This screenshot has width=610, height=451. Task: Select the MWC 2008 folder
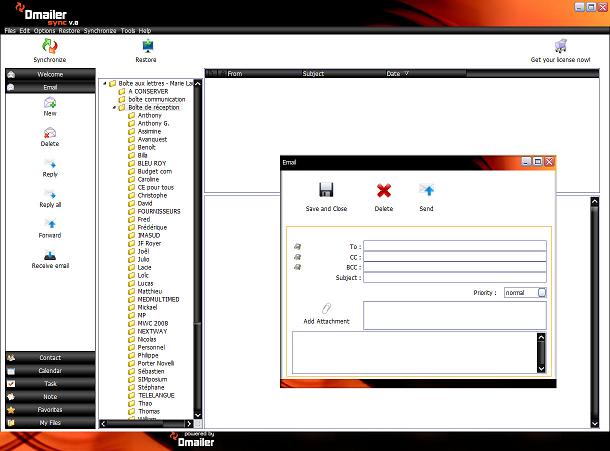(x=153, y=323)
